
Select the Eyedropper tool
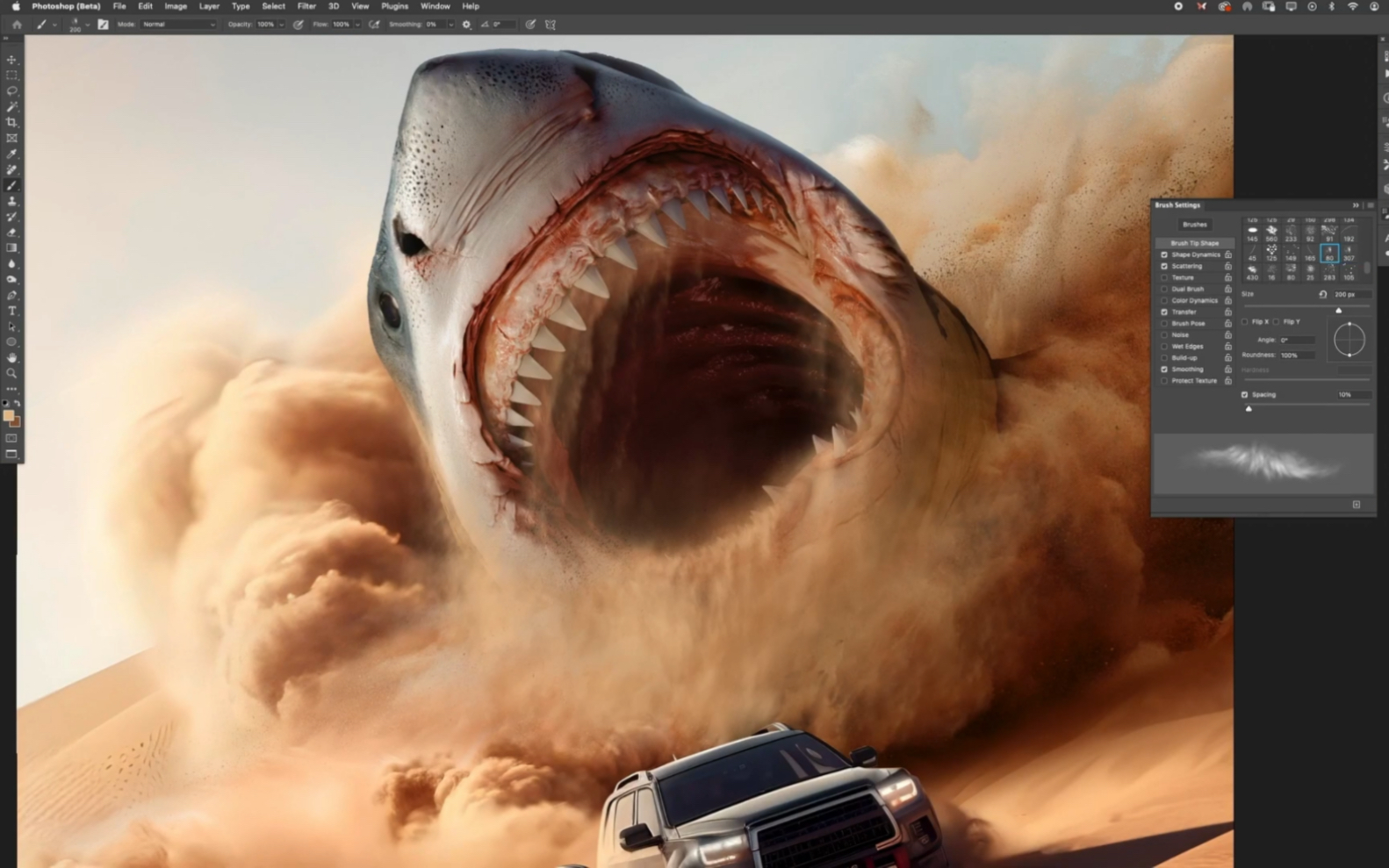(x=11, y=154)
